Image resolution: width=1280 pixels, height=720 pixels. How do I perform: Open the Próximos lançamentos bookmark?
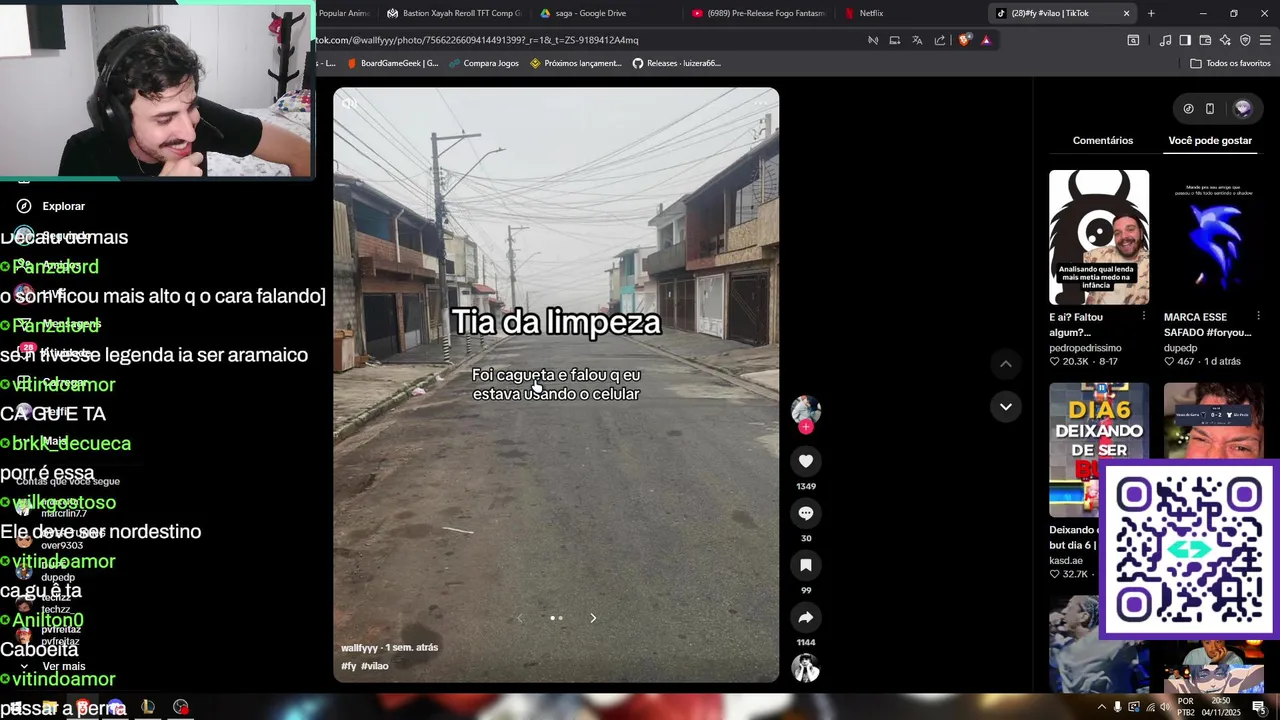point(576,63)
